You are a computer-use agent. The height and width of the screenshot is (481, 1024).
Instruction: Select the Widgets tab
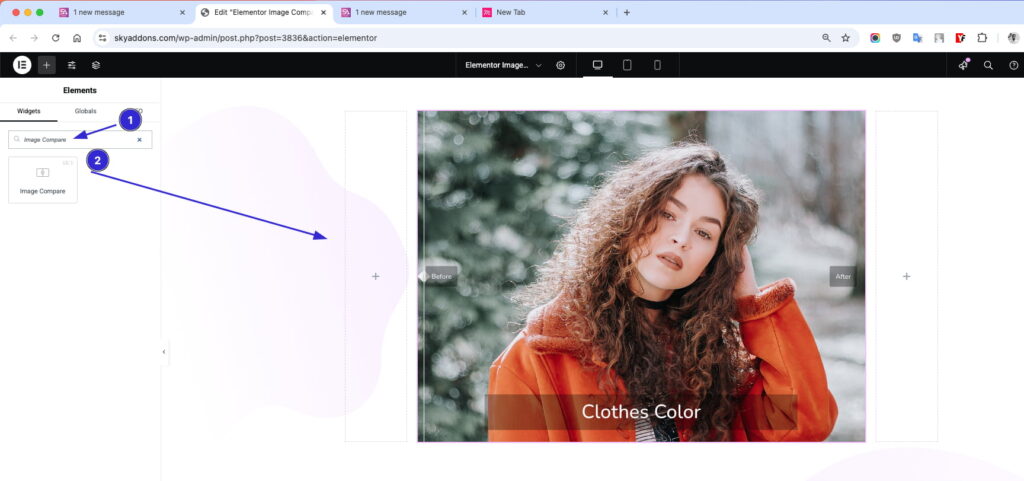(29, 112)
